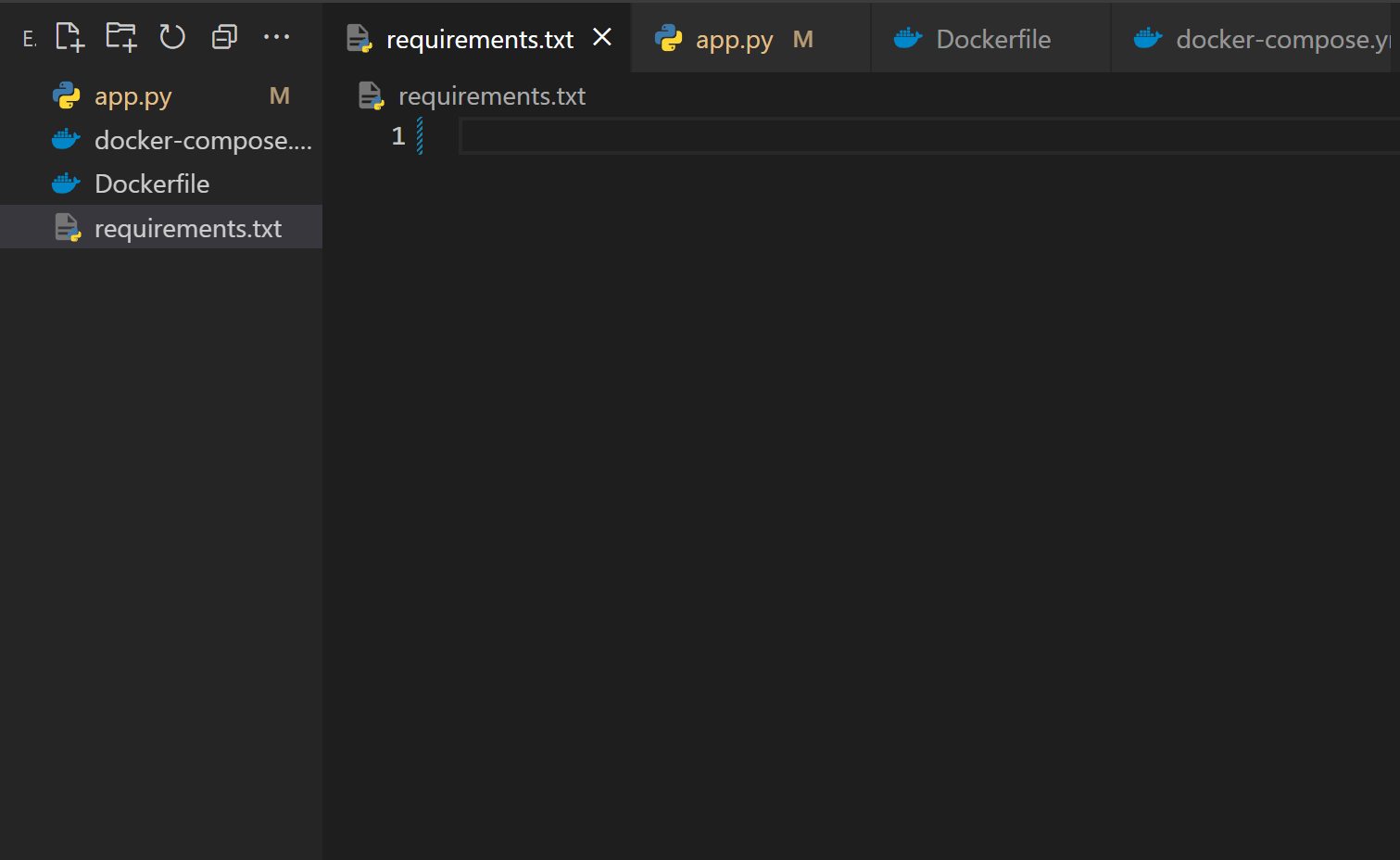
Task: Select Dockerfile in the Explorer sidebar
Action: click(153, 183)
